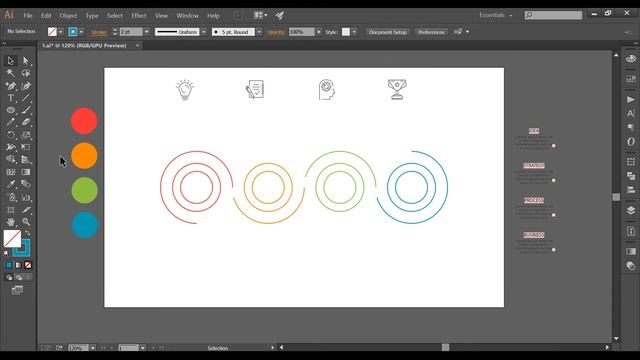
Task: Pick the Perspective Grid tool
Action: pyautogui.click(x=26, y=160)
